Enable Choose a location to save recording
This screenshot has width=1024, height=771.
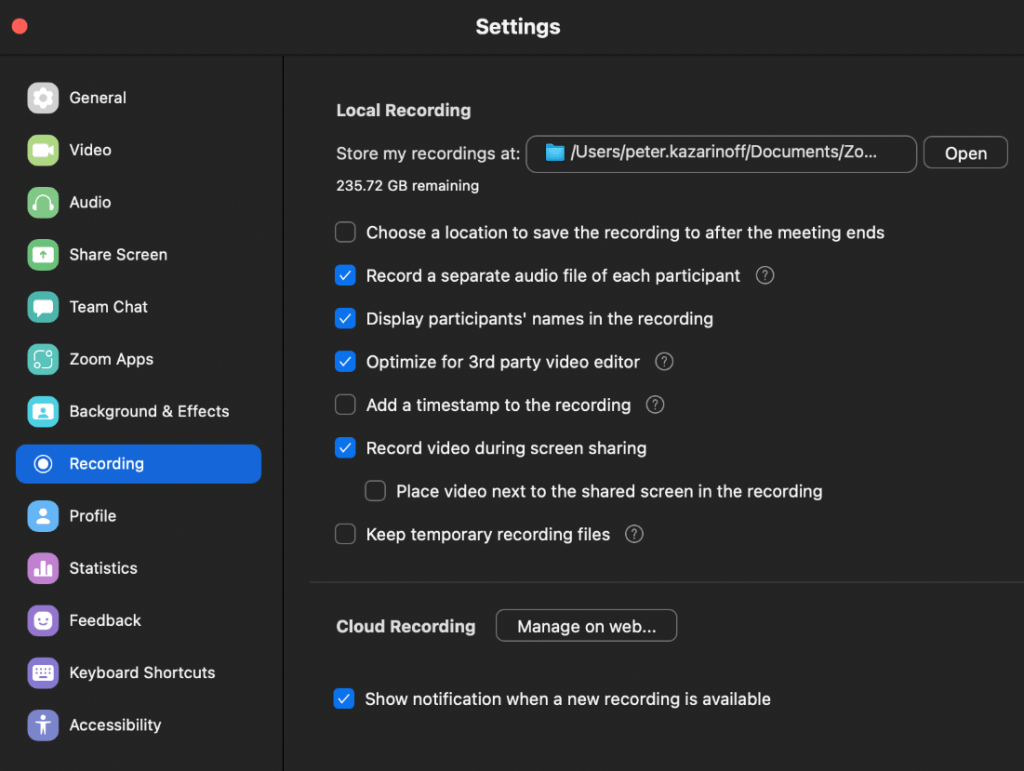click(345, 233)
